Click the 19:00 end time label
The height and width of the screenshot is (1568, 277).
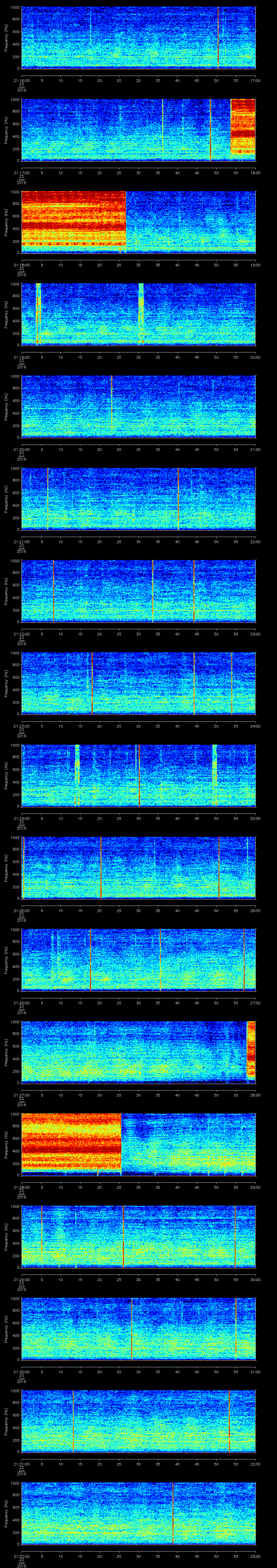(255, 265)
